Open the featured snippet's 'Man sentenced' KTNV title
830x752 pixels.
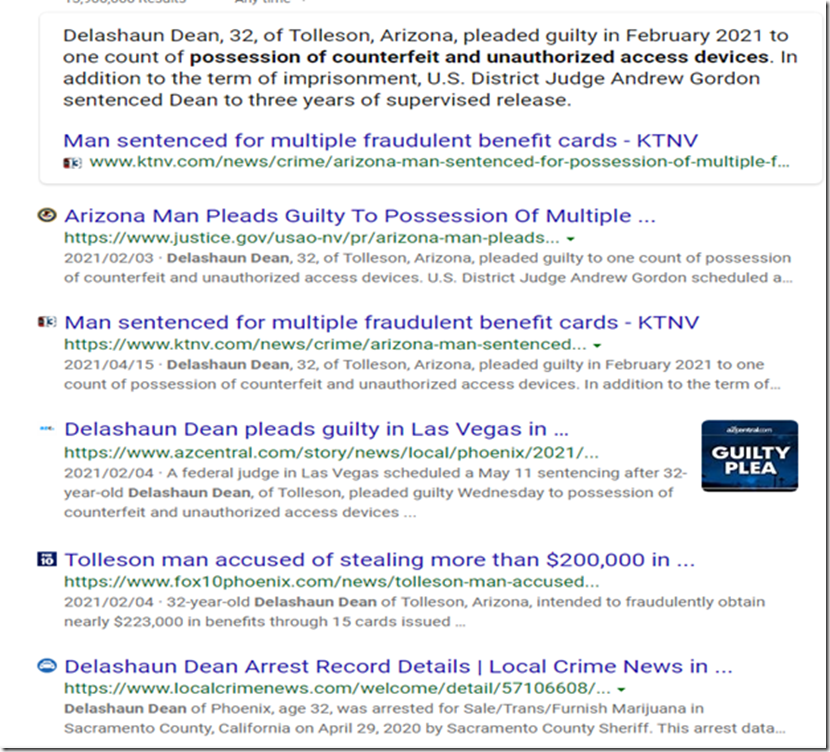click(380, 140)
